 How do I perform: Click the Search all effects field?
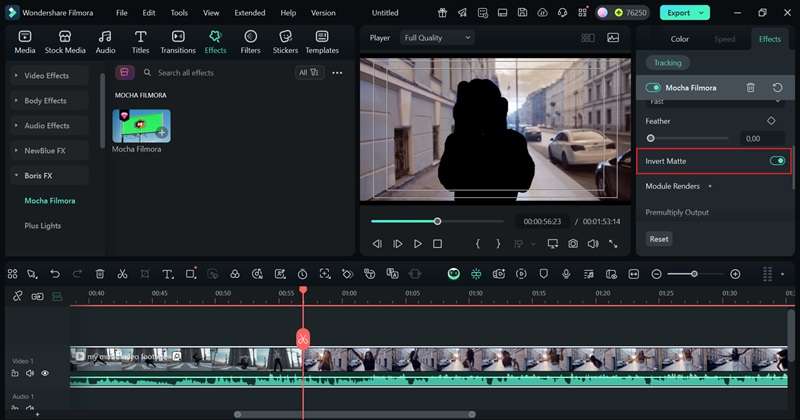pos(217,72)
